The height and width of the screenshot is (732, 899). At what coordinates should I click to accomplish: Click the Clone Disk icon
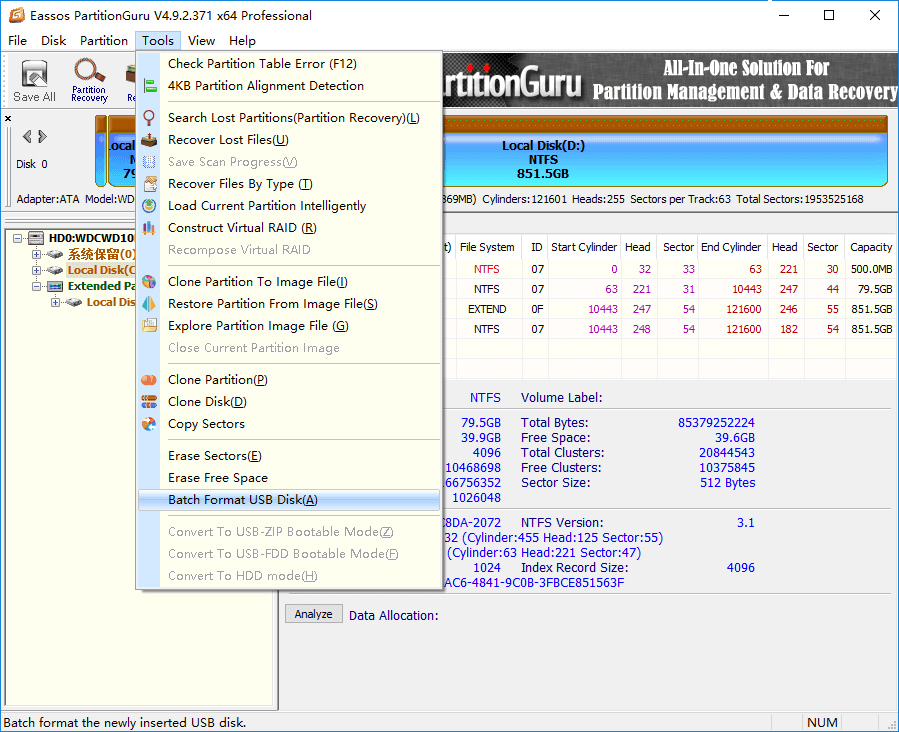pyautogui.click(x=149, y=402)
